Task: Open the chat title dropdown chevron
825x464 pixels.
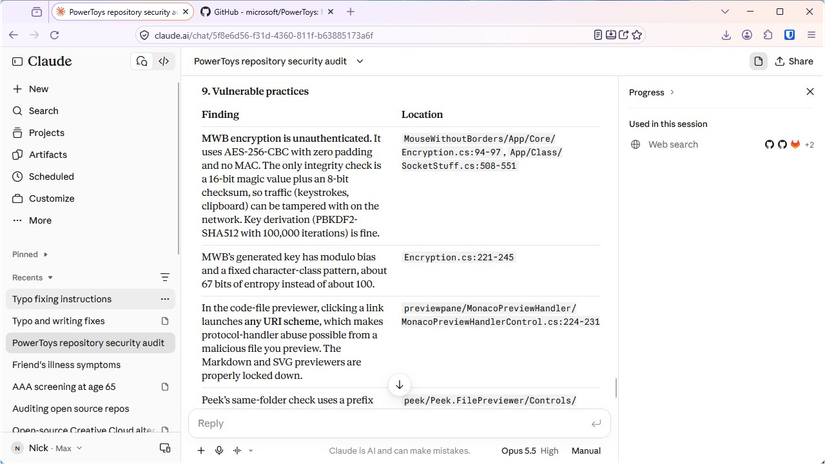Action: pos(360,62)
